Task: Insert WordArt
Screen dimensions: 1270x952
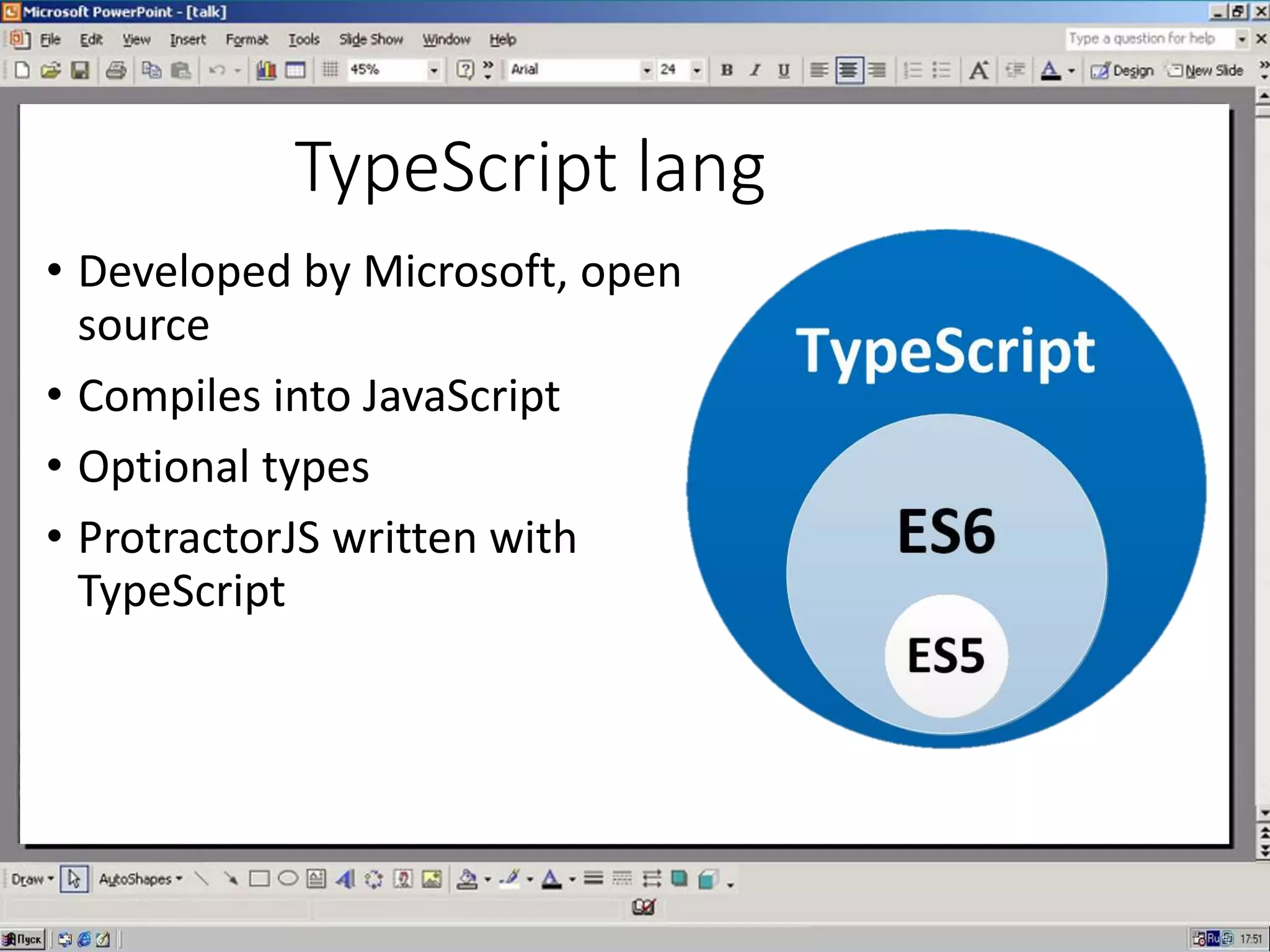Action: click(x=345, y=878)
